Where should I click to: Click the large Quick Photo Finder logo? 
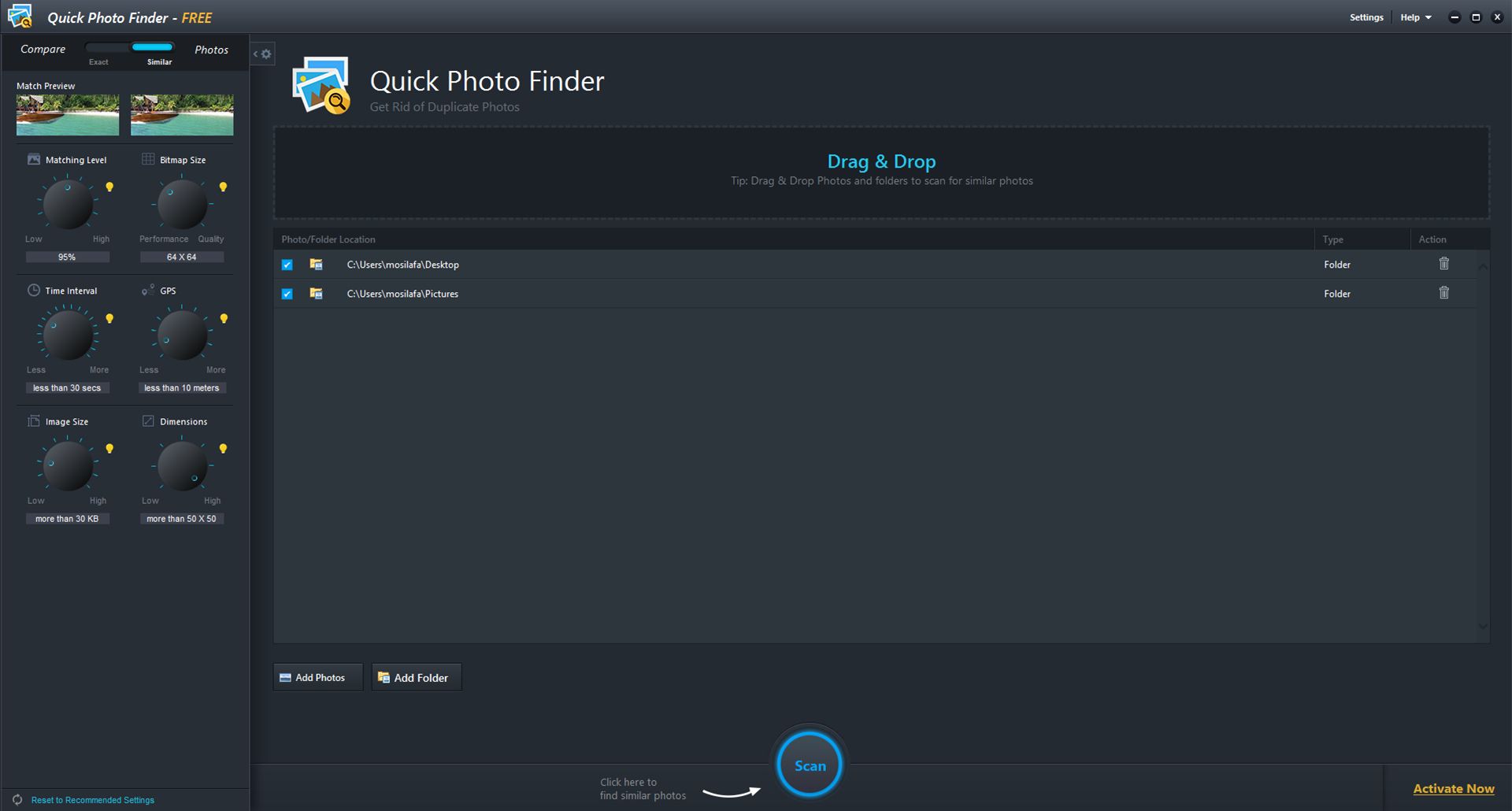coord(321,85)
